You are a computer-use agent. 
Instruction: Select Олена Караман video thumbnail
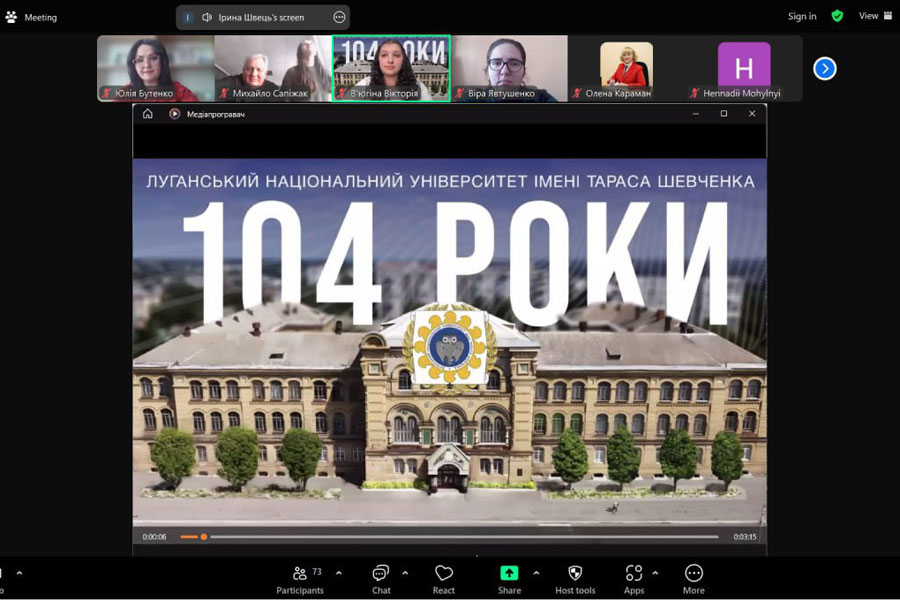[x=626, y=68]
